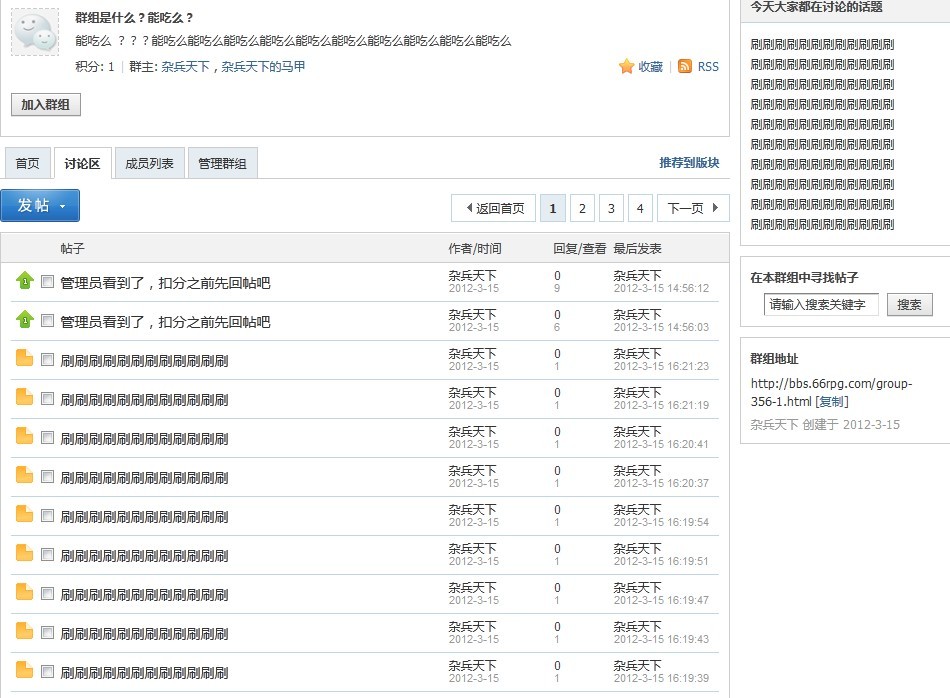The width and height of the screenshot is (950, 698).
Task: Click the folder icon of the 16:21:23 thread
Action: (x=24, y=358)
